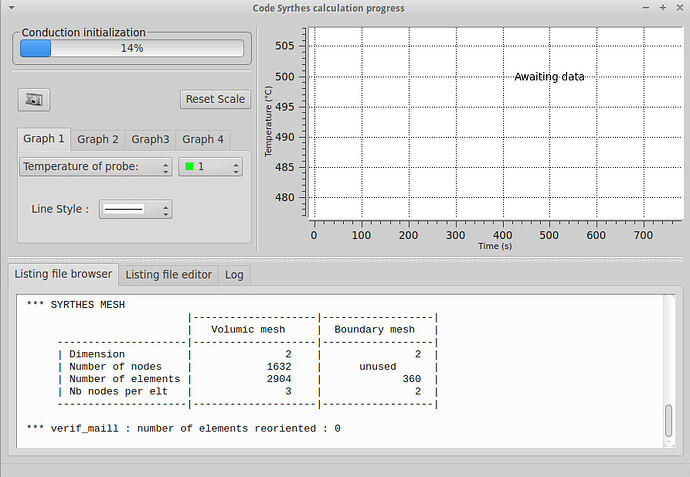Click the Conduction initialization progress bar
This screenshot has width=690, height=477.
click(132, 48)
